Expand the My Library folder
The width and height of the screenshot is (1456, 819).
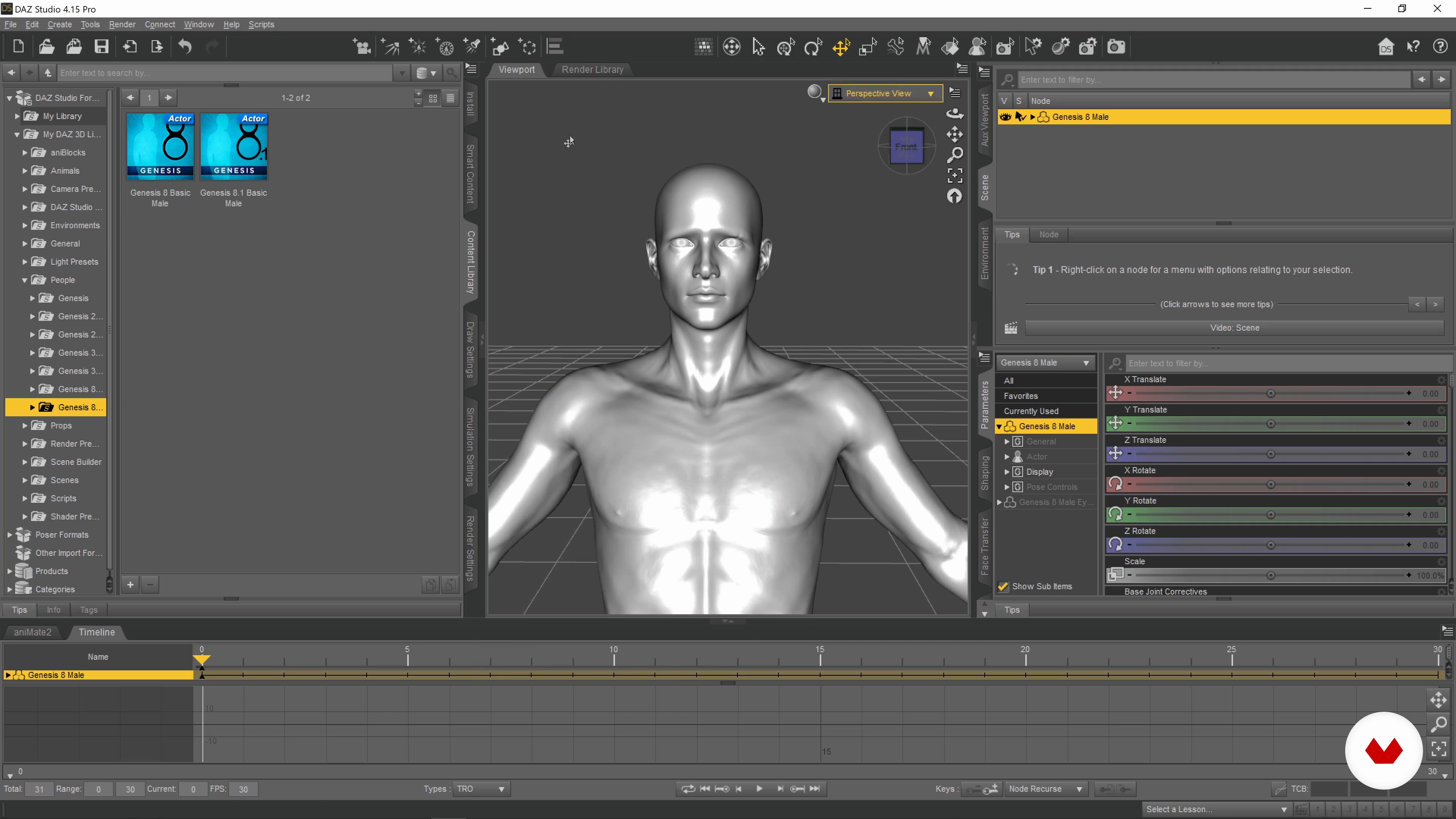point(17,116)
